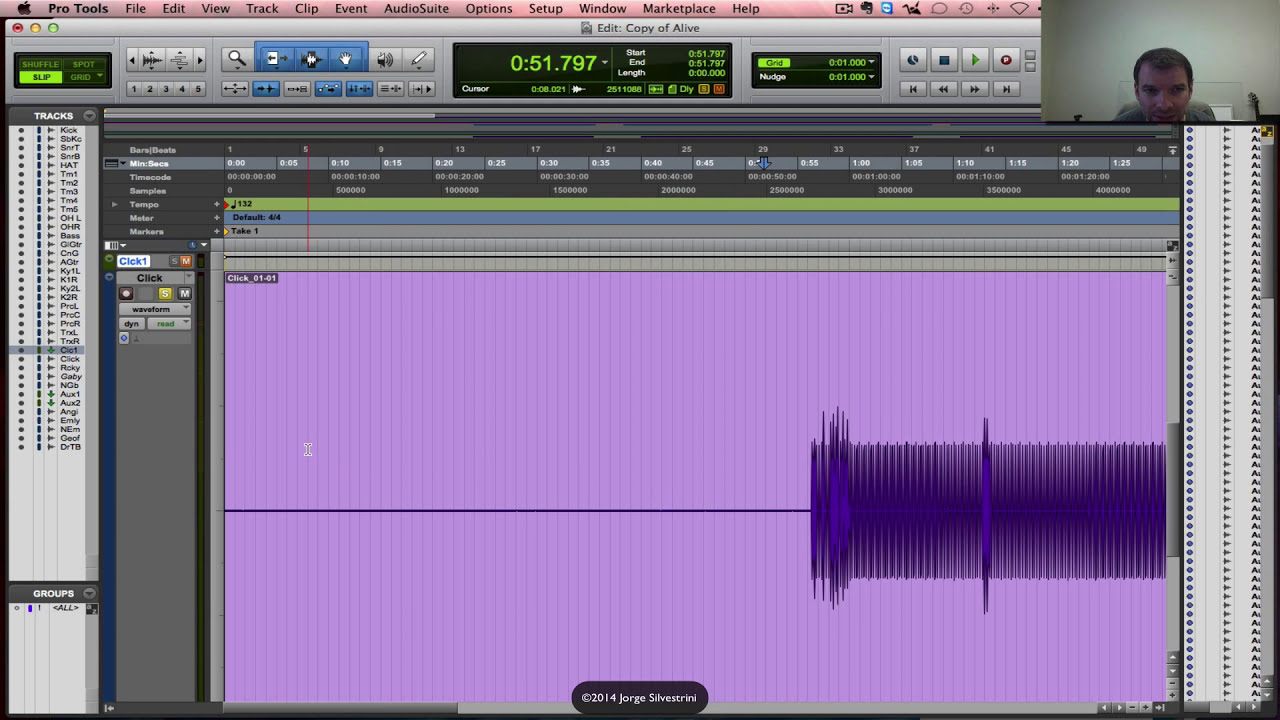Click zoom preset button 1
The height and width of the screenshot is (720, 1280).
click(133, 89)
